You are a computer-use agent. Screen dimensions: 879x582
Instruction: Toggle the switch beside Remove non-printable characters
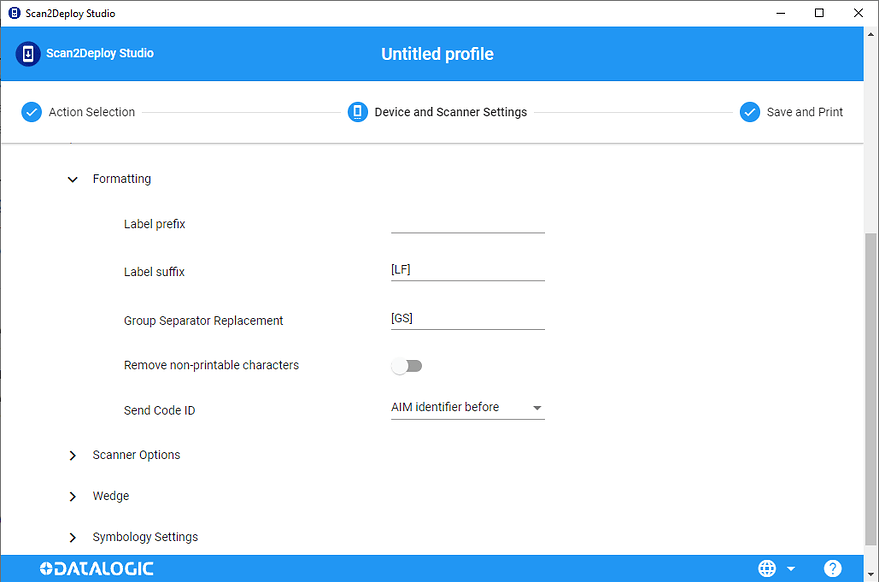click(x=407, y=365)
